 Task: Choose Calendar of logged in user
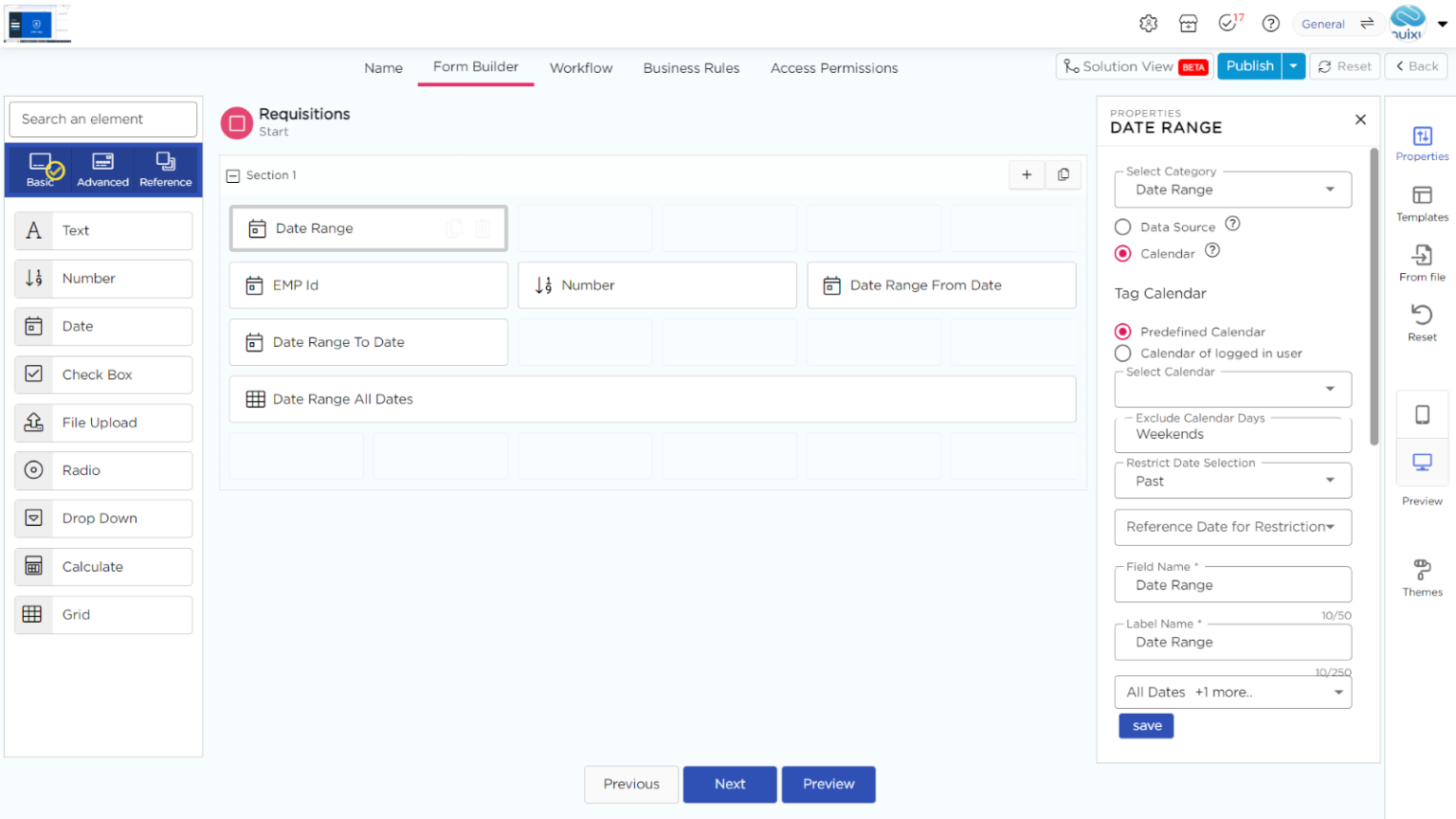(x=1122, y=352)
